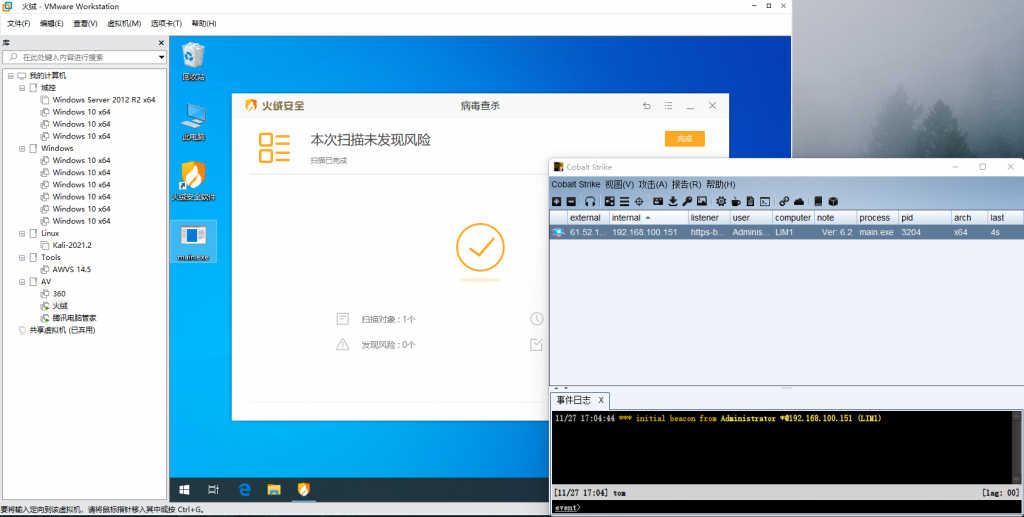Image resolution: width=1024 pixels, height=517 pixels.
Task: Select the beacon row 192.168.100.151
Action: [x=786, y=232]
